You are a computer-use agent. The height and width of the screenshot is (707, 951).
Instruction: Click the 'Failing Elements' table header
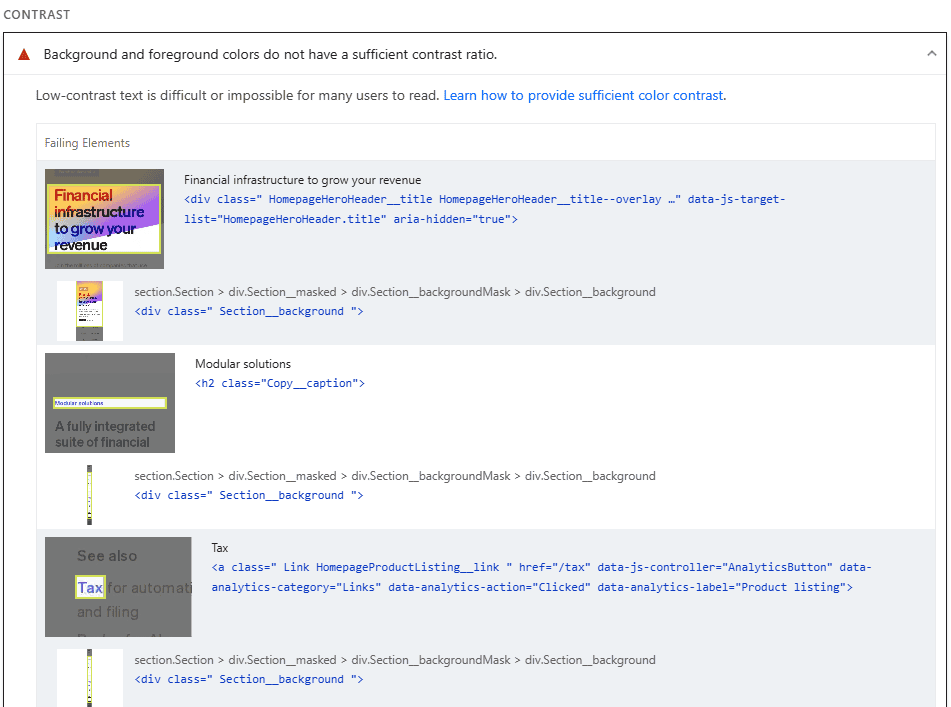[87, 143]
